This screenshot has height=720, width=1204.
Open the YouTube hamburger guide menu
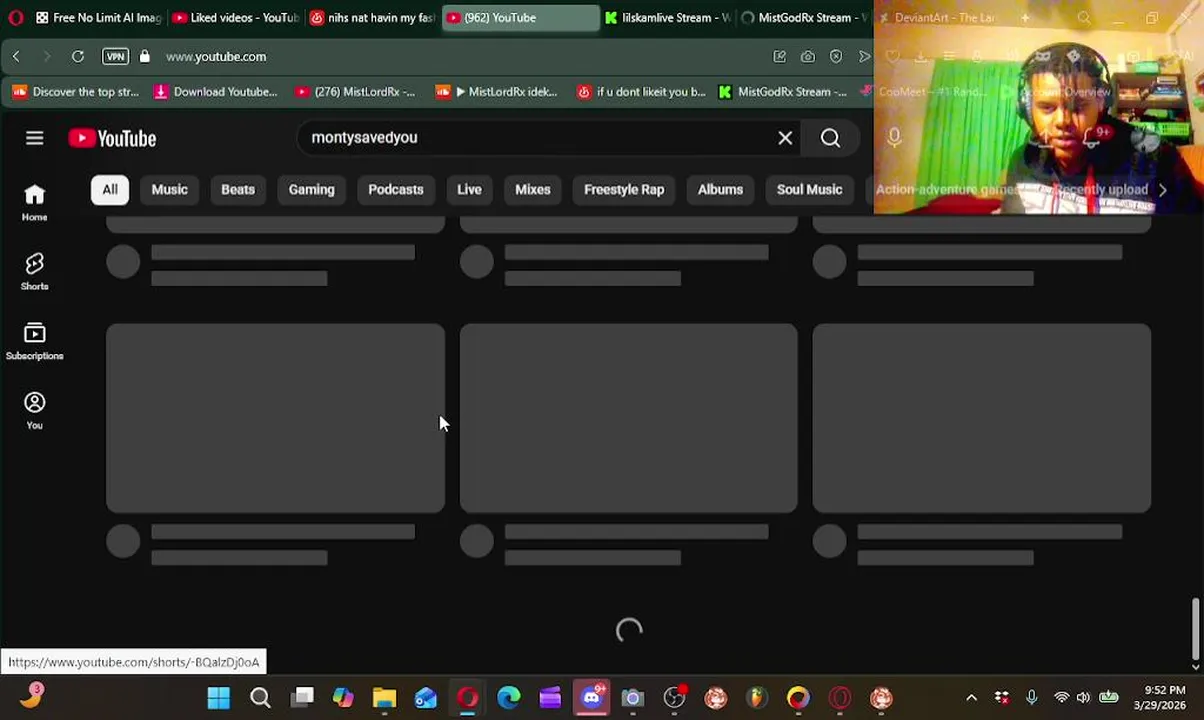[35, 138]
